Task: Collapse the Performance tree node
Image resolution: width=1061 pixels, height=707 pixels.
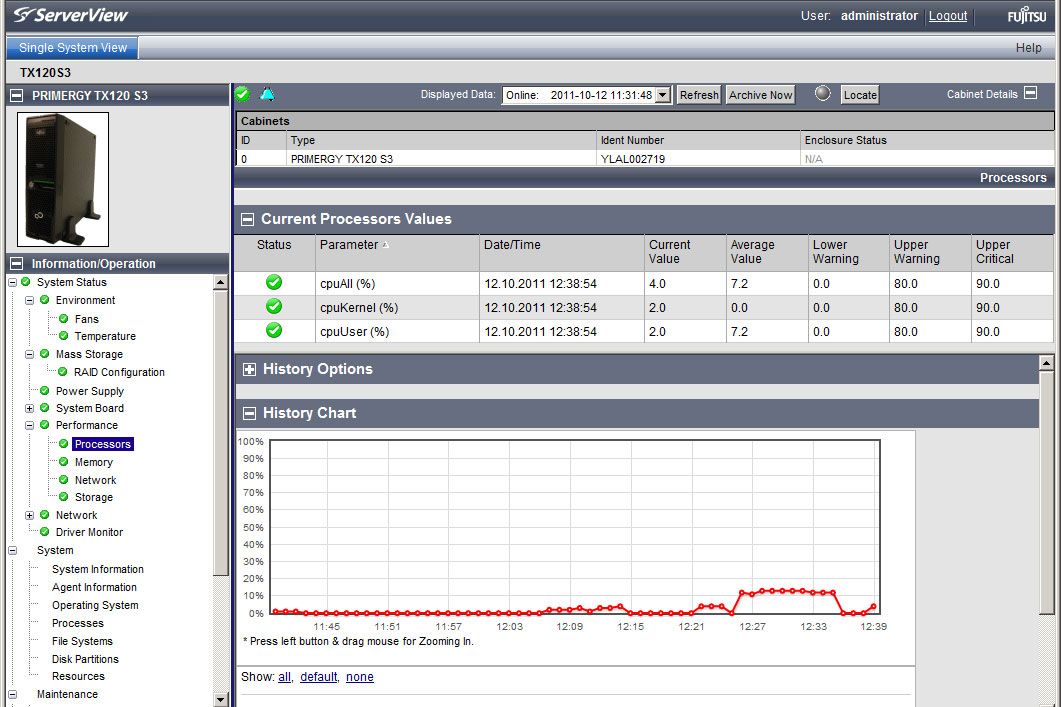Action: (29, 426)
